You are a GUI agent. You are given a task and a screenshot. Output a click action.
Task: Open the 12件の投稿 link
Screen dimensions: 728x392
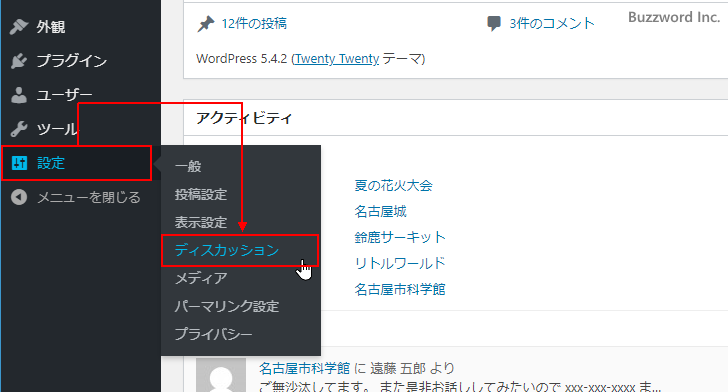[x=254, y=24]
